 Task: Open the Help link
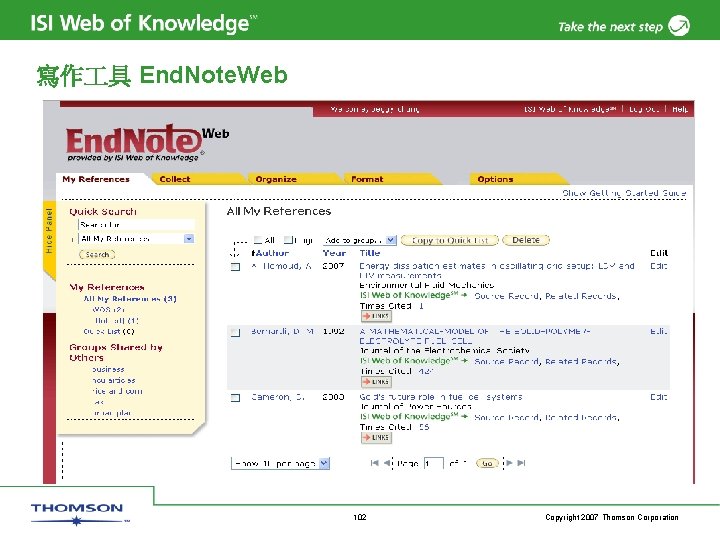(680, 109)
